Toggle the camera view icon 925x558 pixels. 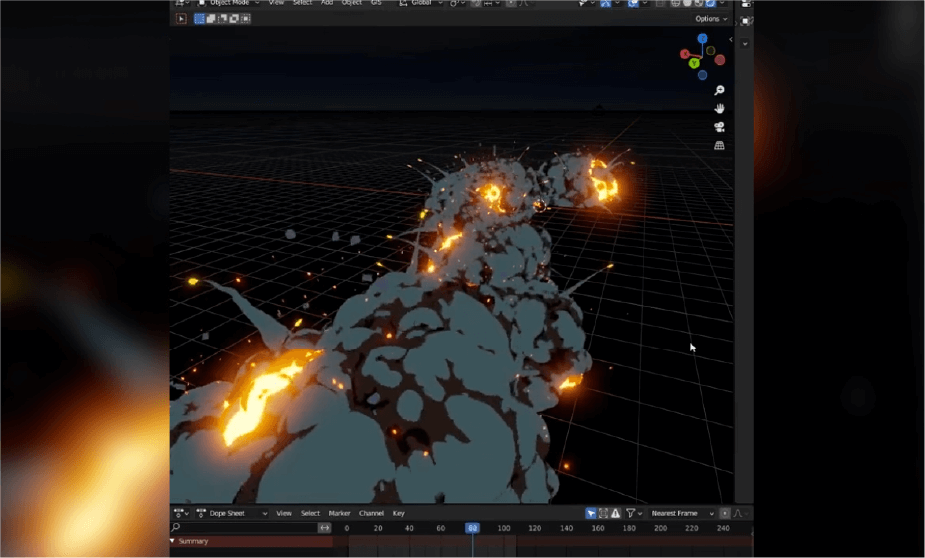(719, 127)
